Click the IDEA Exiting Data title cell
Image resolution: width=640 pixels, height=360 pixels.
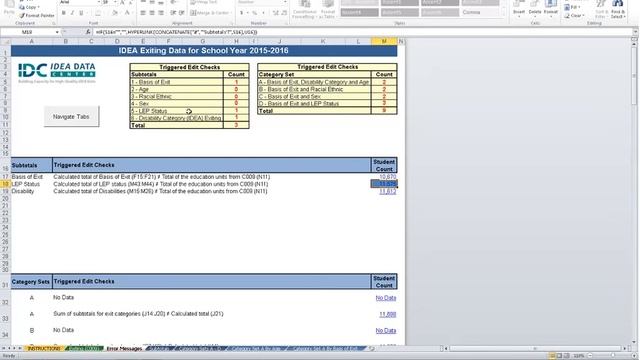[x=204, y=51]
